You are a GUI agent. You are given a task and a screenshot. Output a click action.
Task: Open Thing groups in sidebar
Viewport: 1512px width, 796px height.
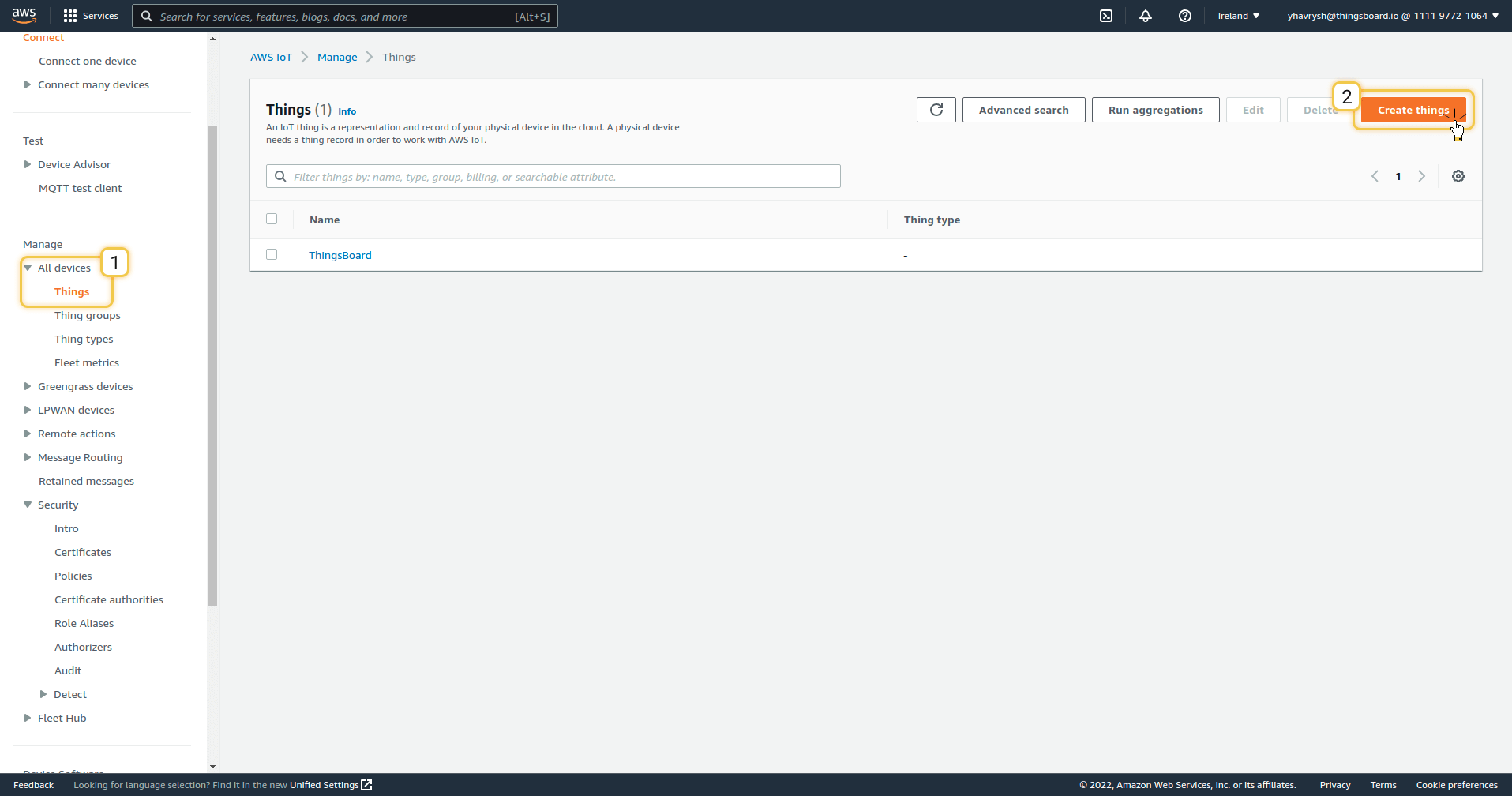(87, 315)
